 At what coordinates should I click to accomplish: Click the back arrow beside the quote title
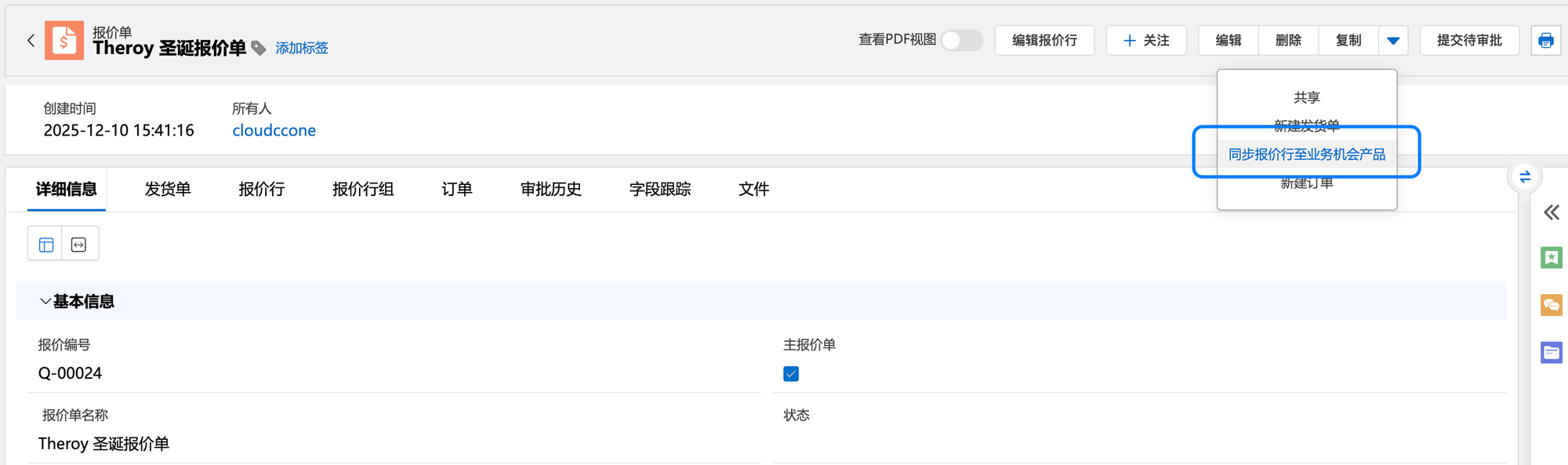(31, 40)
